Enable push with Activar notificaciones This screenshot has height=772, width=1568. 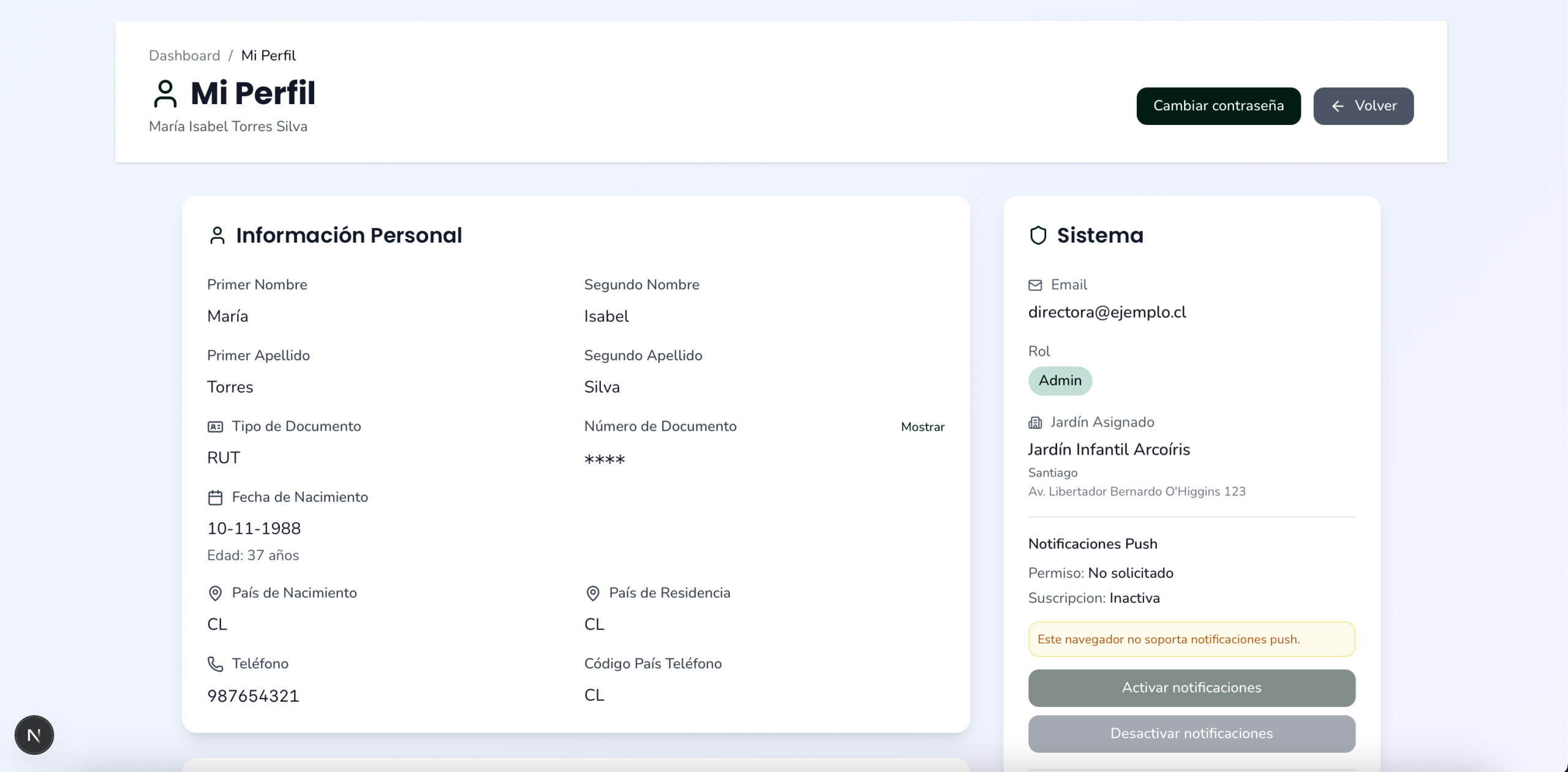1192,688
